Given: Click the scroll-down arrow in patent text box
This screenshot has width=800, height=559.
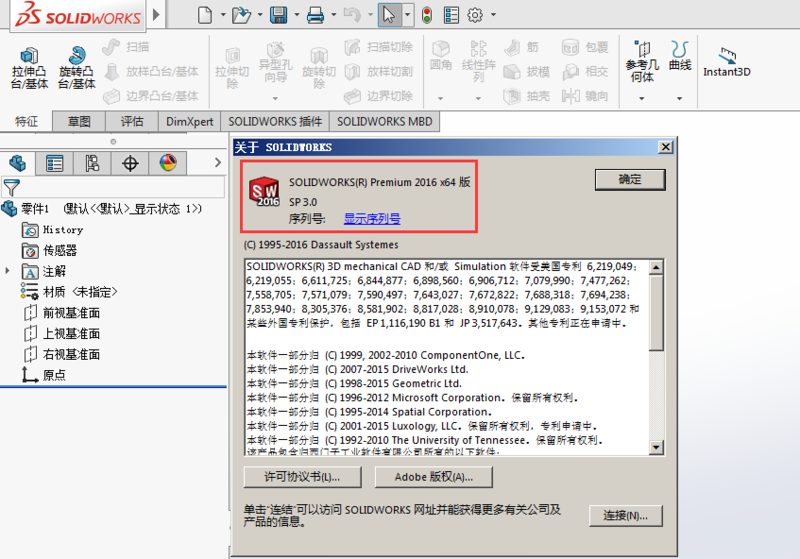Looking at the screenshot, I should pos(656,448).
